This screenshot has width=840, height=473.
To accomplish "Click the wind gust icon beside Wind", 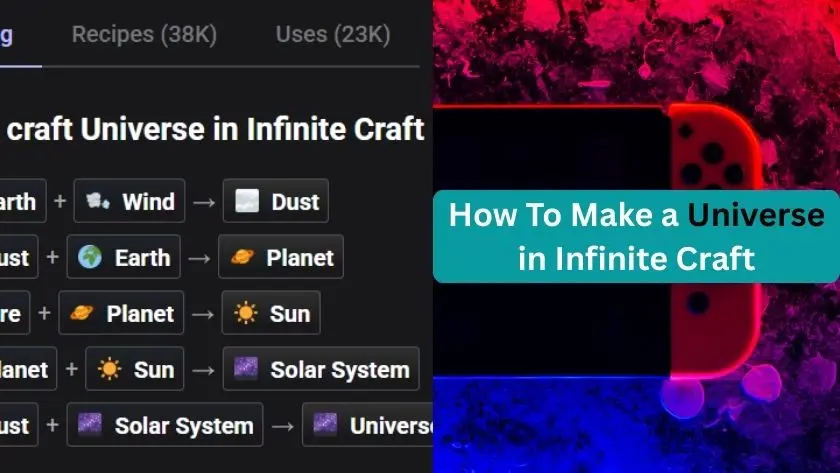I will tap(98, 201).
